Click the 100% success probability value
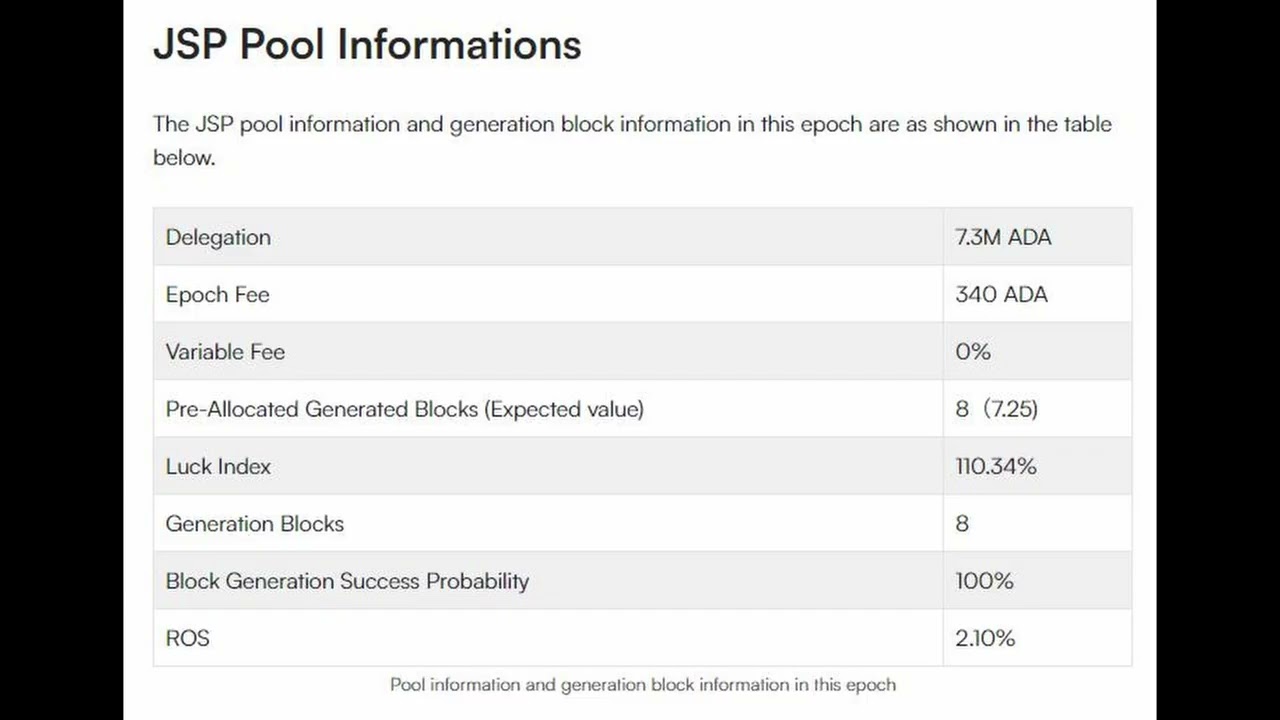The height and width of the screenshot is (720, 1280). (x=984, y=581)
